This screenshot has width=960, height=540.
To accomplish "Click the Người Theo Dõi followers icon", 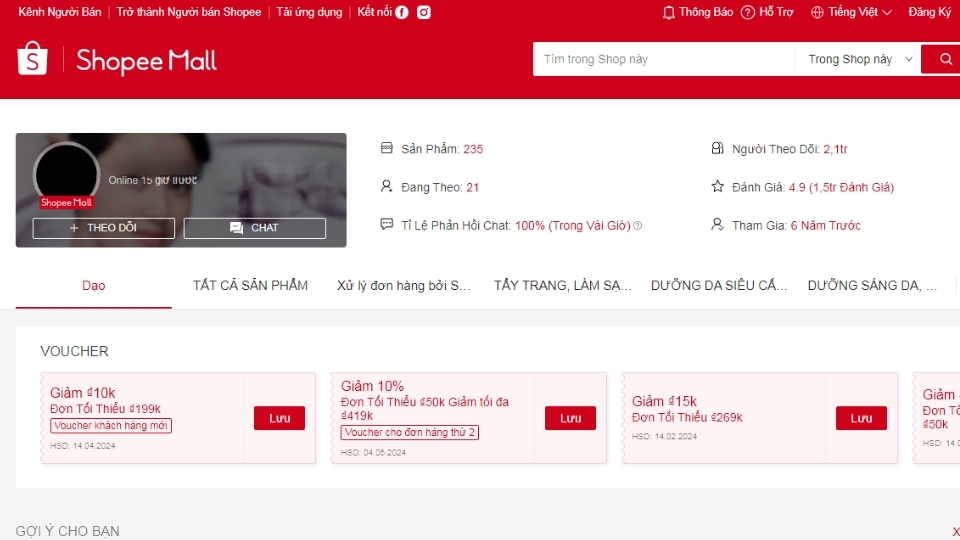I will pyautogui.click(x=718, y=148).
